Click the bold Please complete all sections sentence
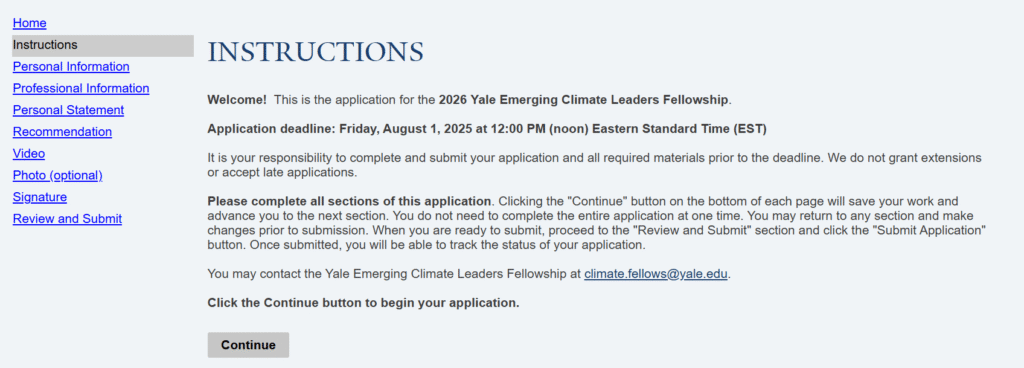Viewport: 1024px width, 368px height. pos(349,201)
